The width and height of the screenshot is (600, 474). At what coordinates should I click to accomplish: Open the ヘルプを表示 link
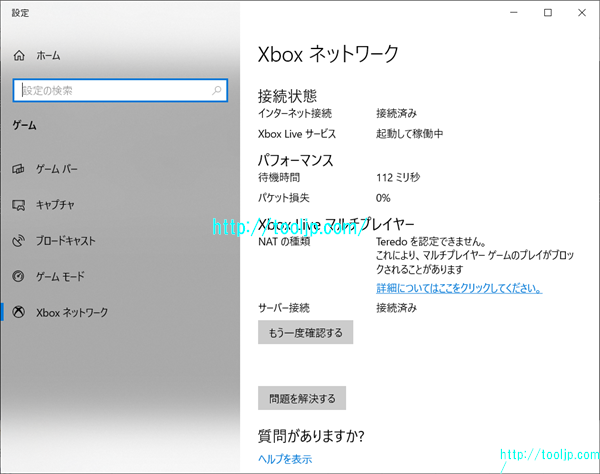tap(285, 459)
